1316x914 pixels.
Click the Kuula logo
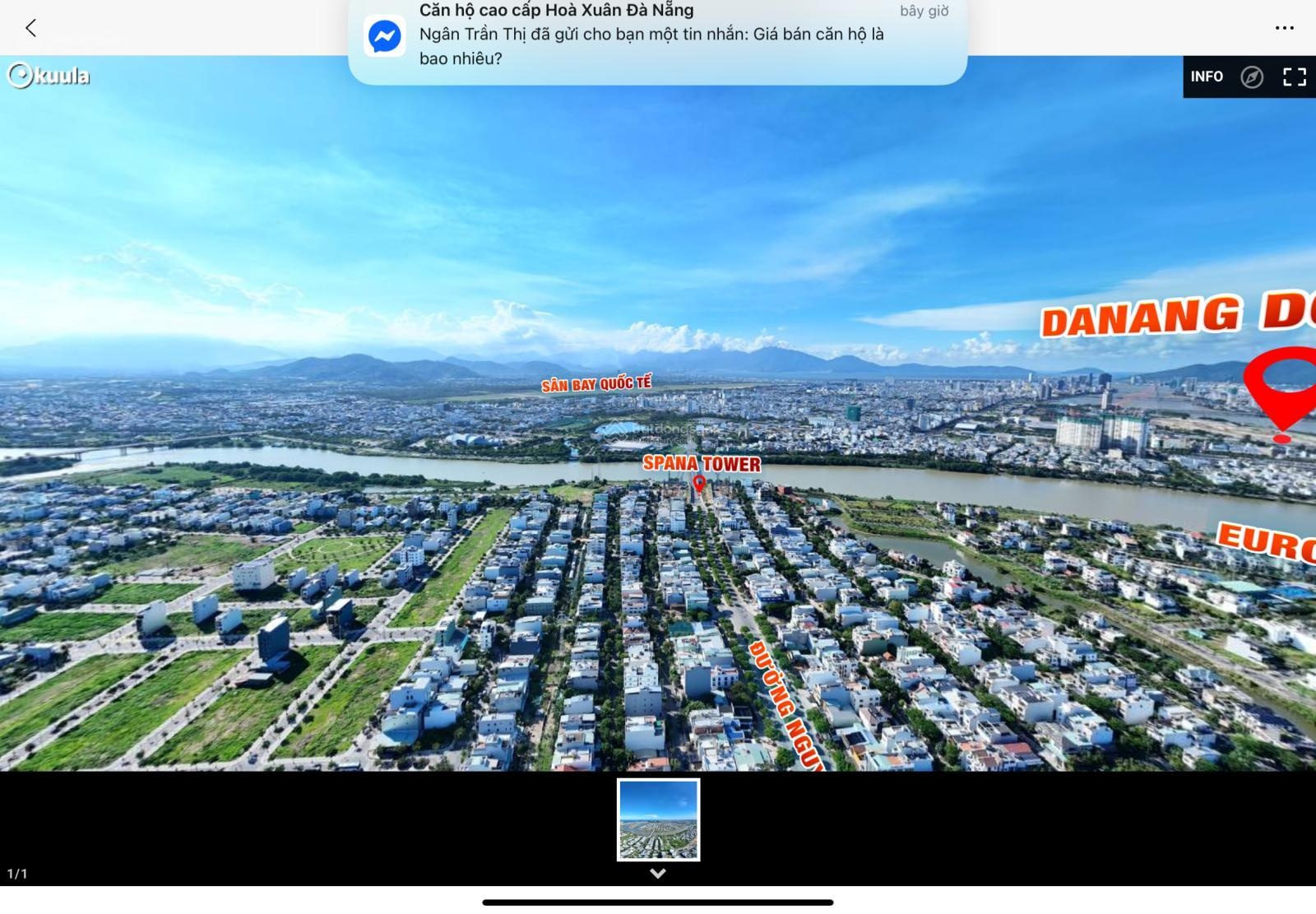49,76
